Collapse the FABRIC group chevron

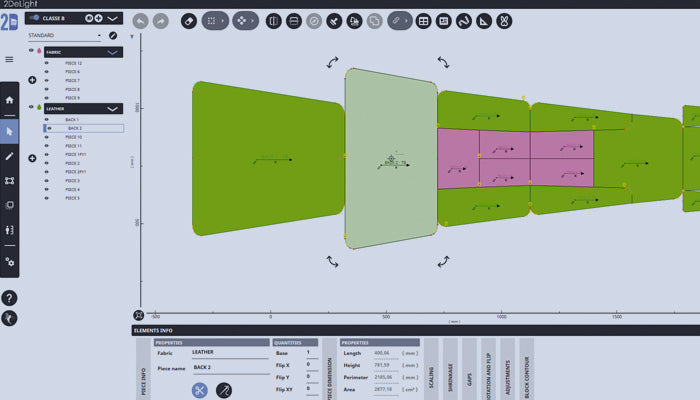pyautogui.click(x=113, y=51)
